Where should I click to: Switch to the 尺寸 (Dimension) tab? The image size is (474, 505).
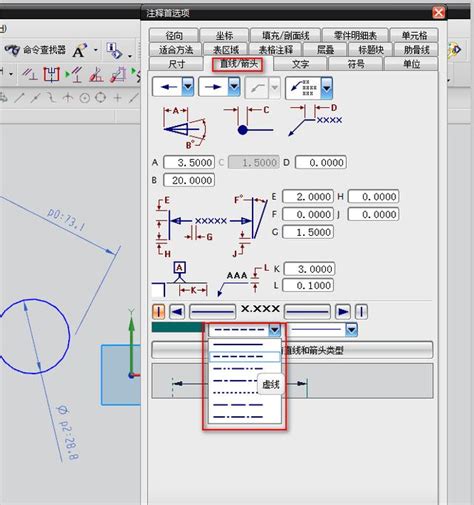click(x=176, y=64)
